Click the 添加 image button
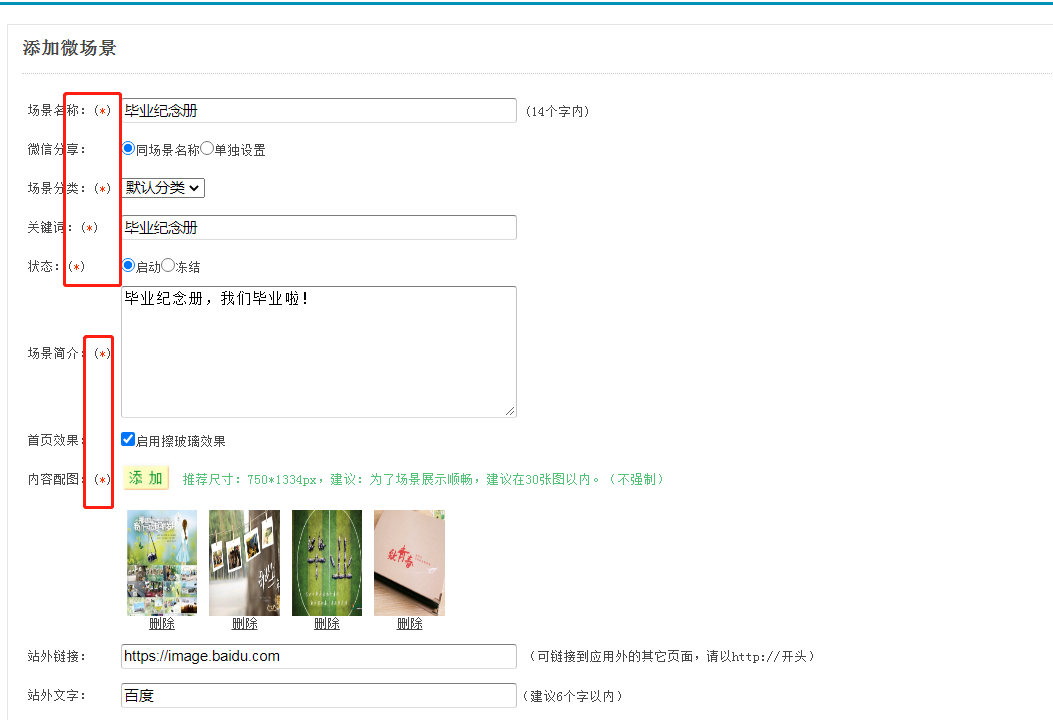 145,478
